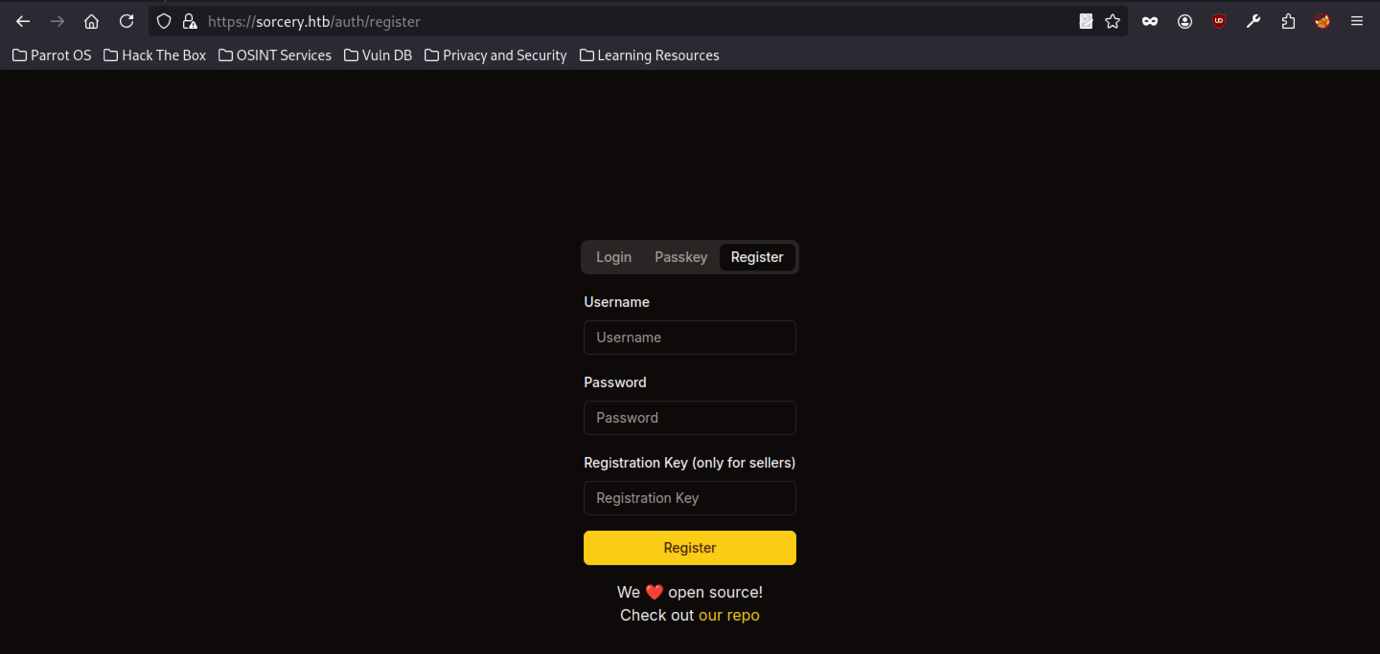Open the Vuln DB bookmarks folder

378,55
